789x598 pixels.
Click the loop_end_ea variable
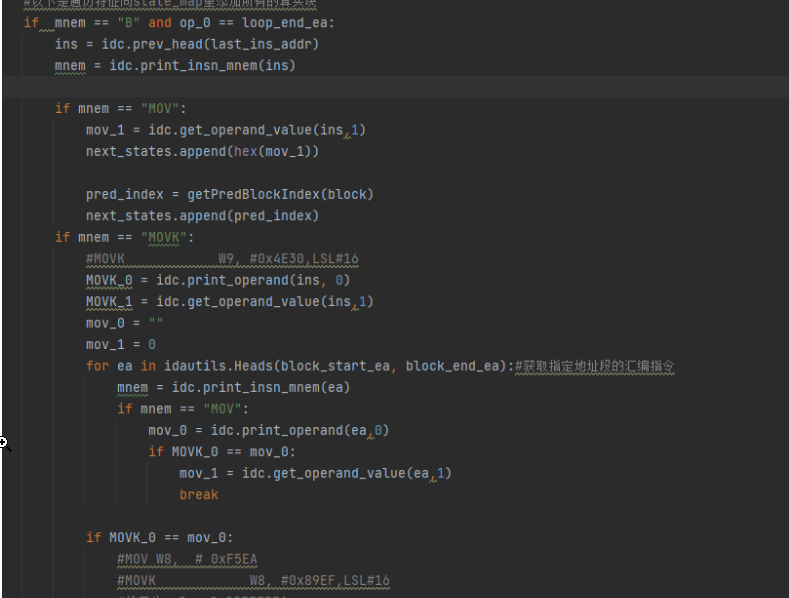point(284,23)
